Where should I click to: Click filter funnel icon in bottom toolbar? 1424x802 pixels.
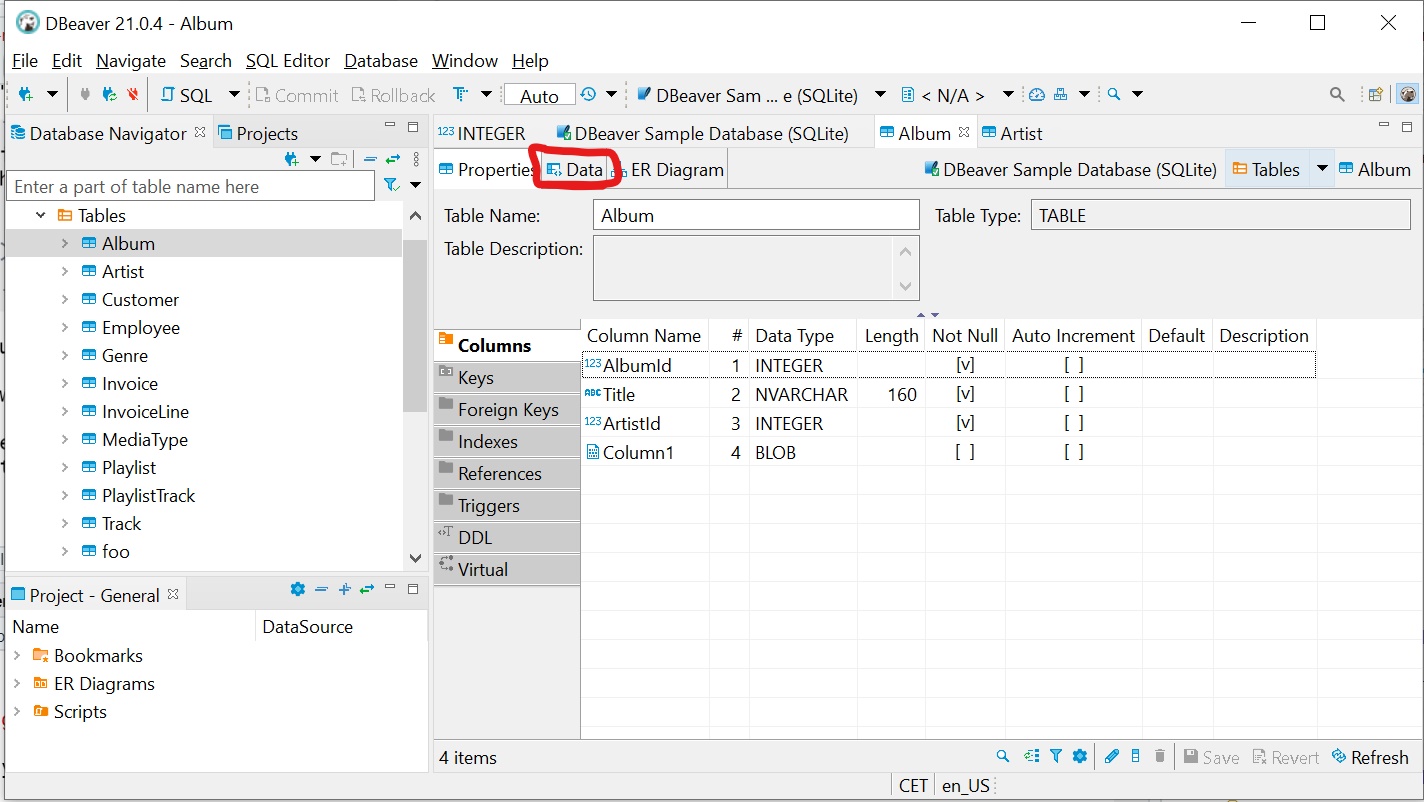tap(1056, 757)
